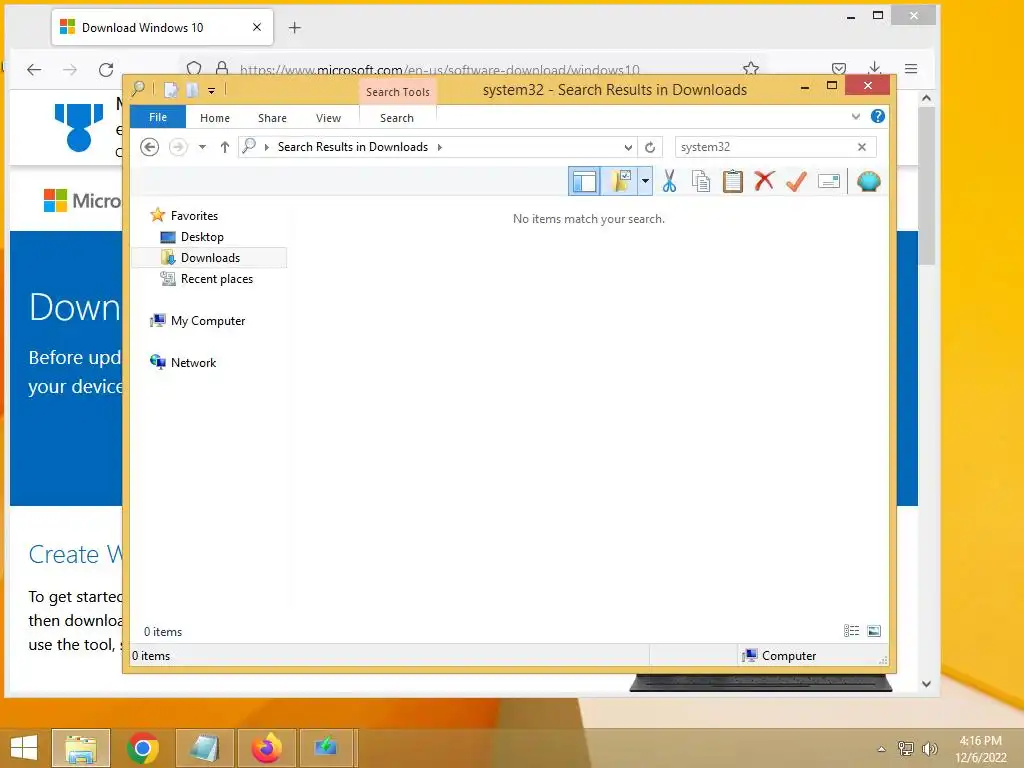
Task: Show hidden system tray icons
Action: [882, 749]
